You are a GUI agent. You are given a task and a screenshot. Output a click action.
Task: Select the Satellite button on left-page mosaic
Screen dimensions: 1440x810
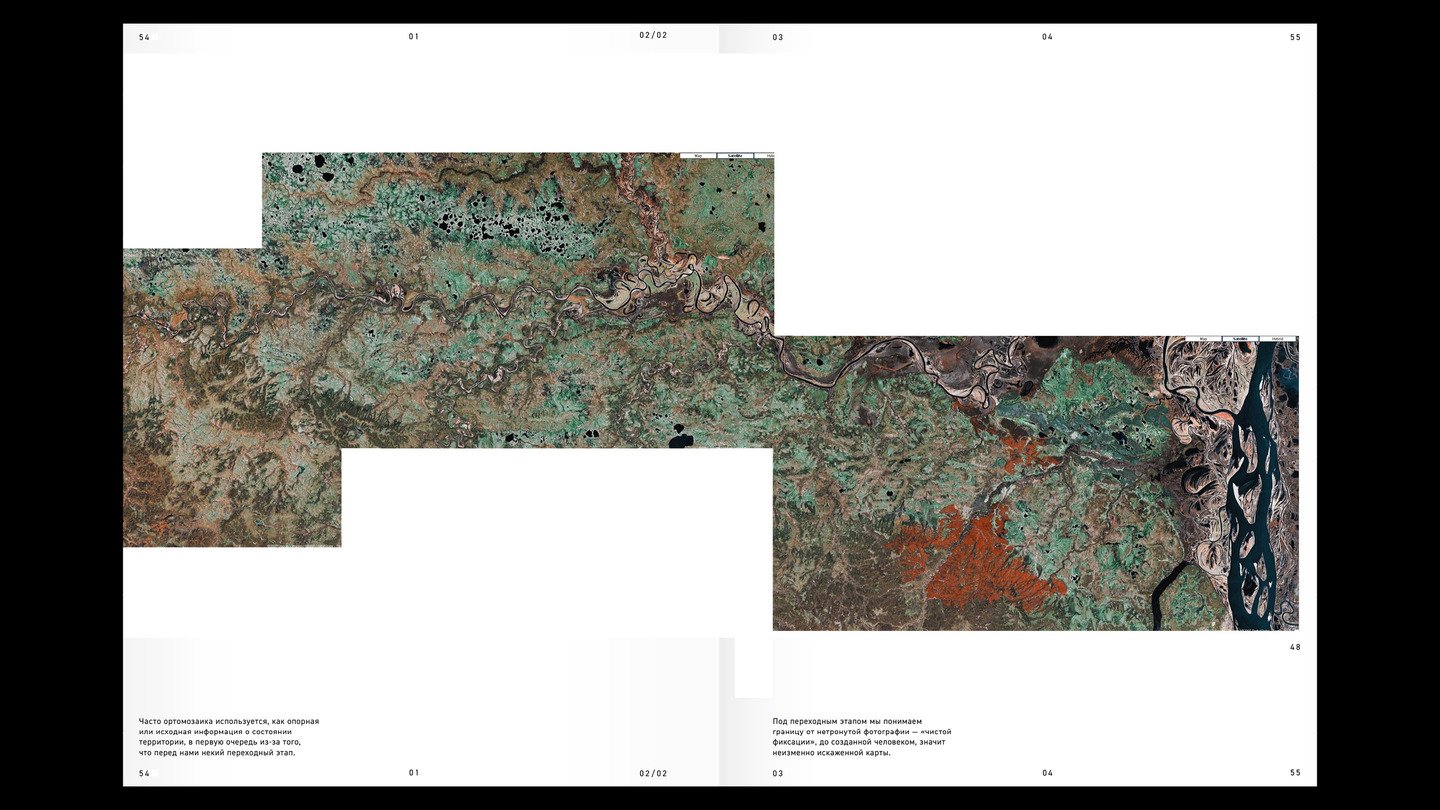(735, 155)
